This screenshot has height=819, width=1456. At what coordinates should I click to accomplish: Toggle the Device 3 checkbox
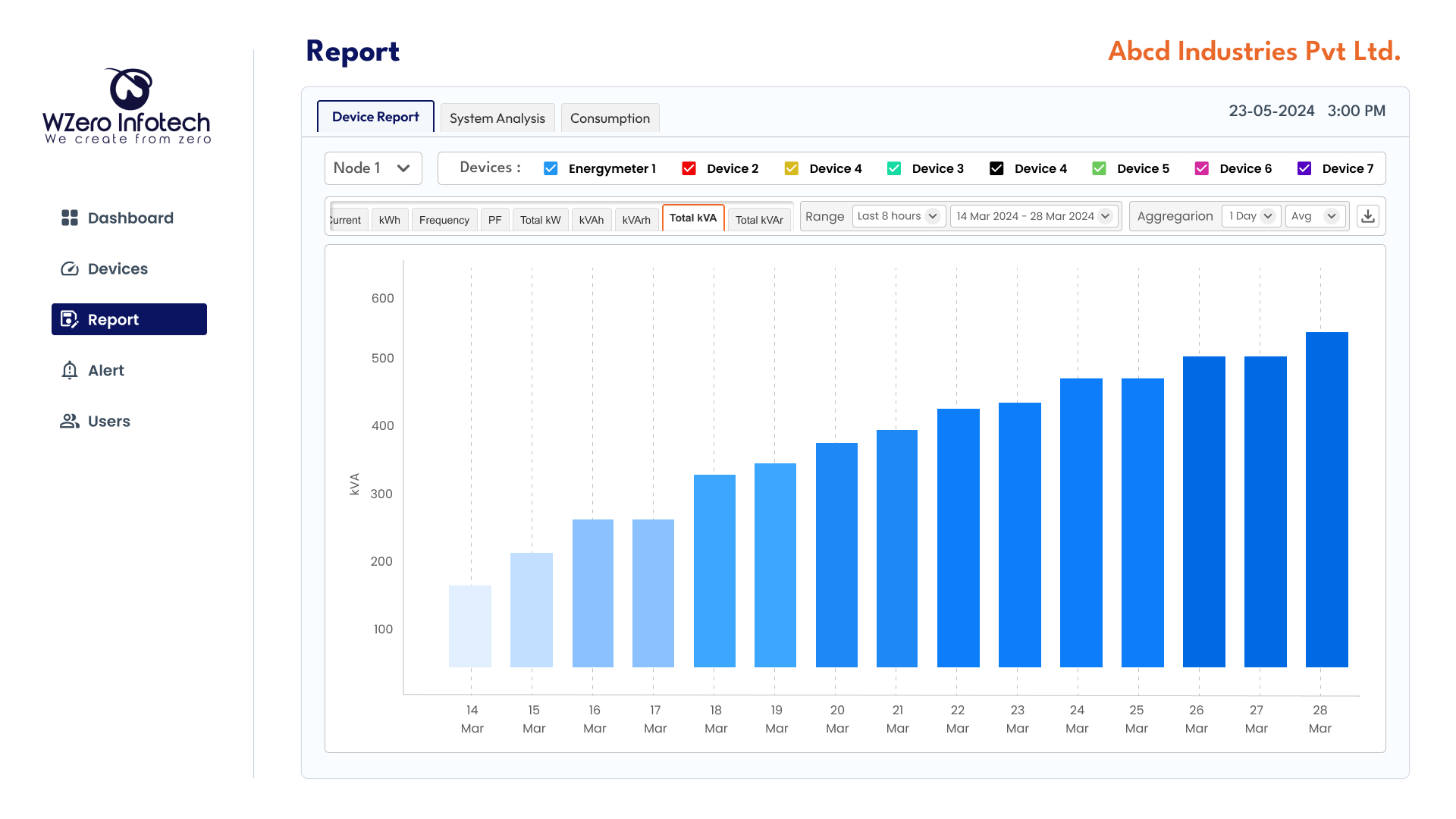point(894,168)
